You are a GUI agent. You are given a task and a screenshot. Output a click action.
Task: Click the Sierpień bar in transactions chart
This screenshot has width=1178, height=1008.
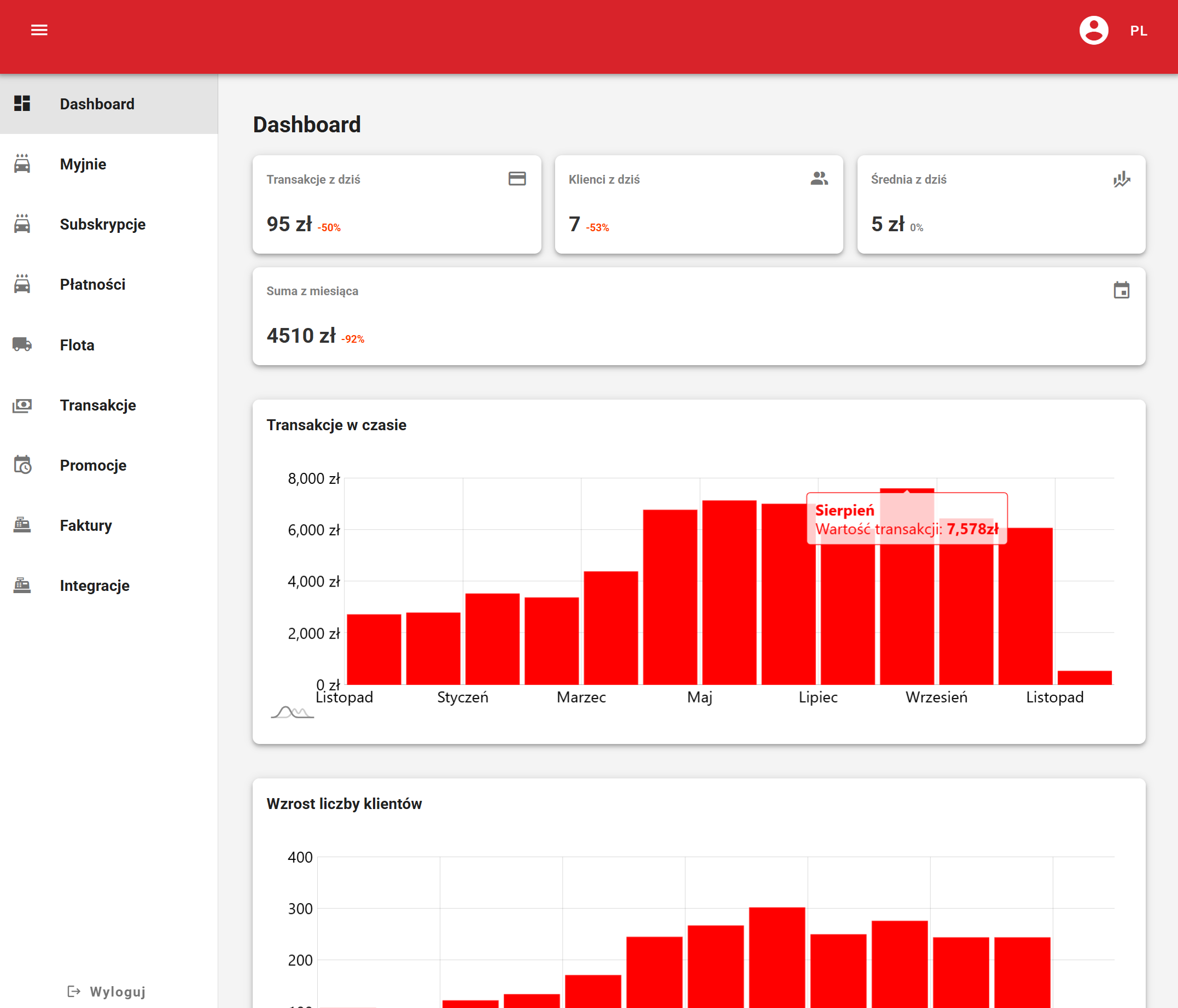tap(906, 614)
